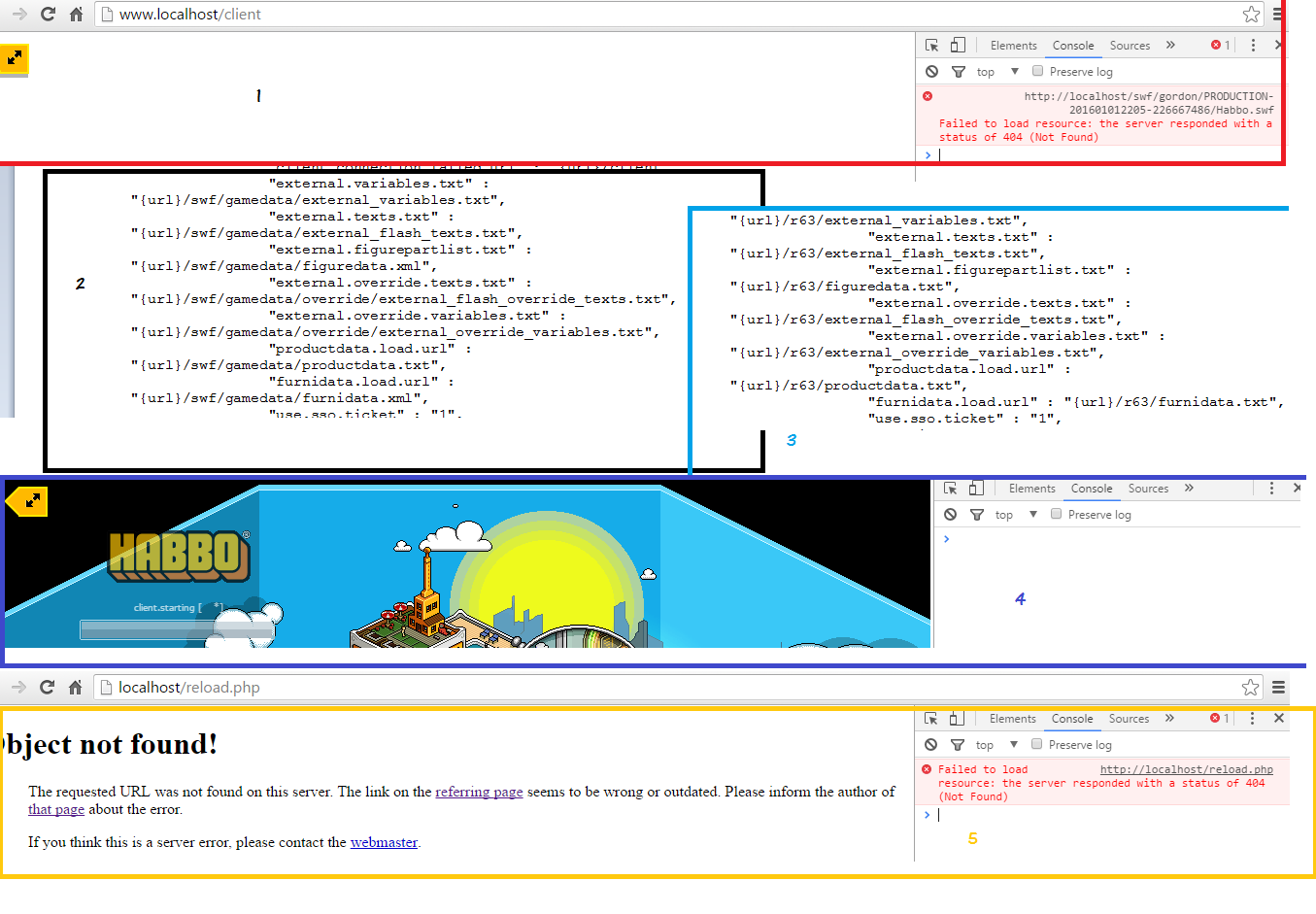Clear console in DevTools beside the Habbo scene

point(950,514)
